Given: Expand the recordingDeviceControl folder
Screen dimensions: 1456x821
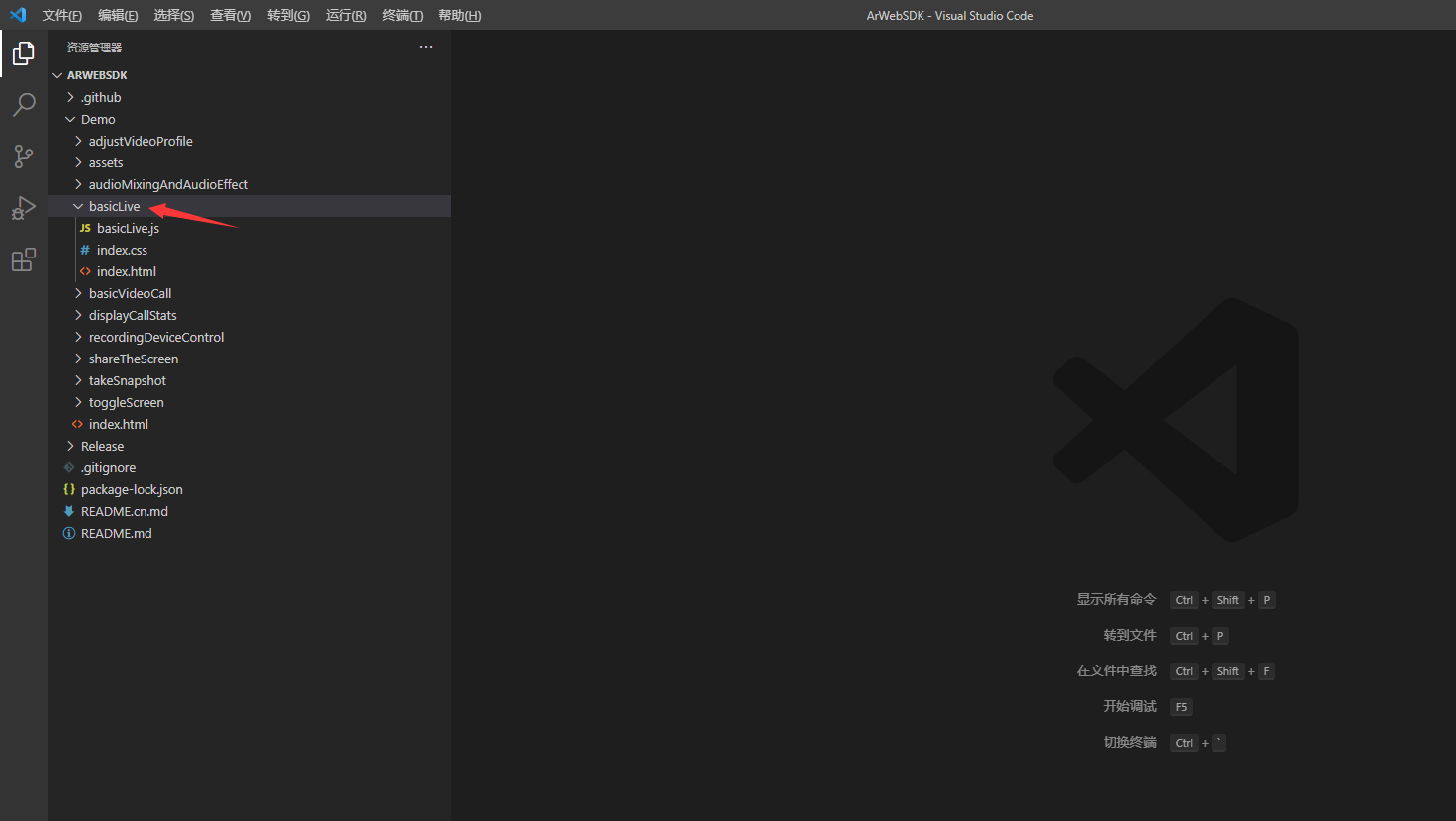Looking at the screenshot, I should (78, 337).
